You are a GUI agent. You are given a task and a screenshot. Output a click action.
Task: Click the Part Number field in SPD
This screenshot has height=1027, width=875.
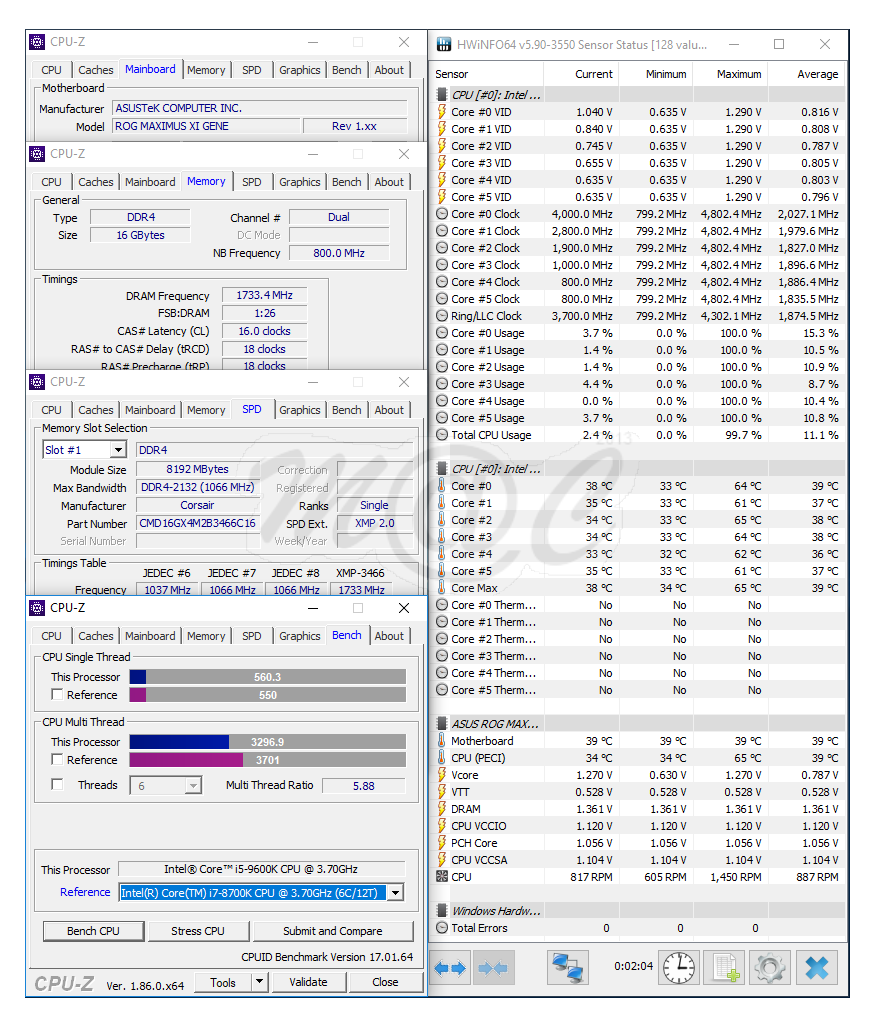pyautogui.click(x=198, y=523)
